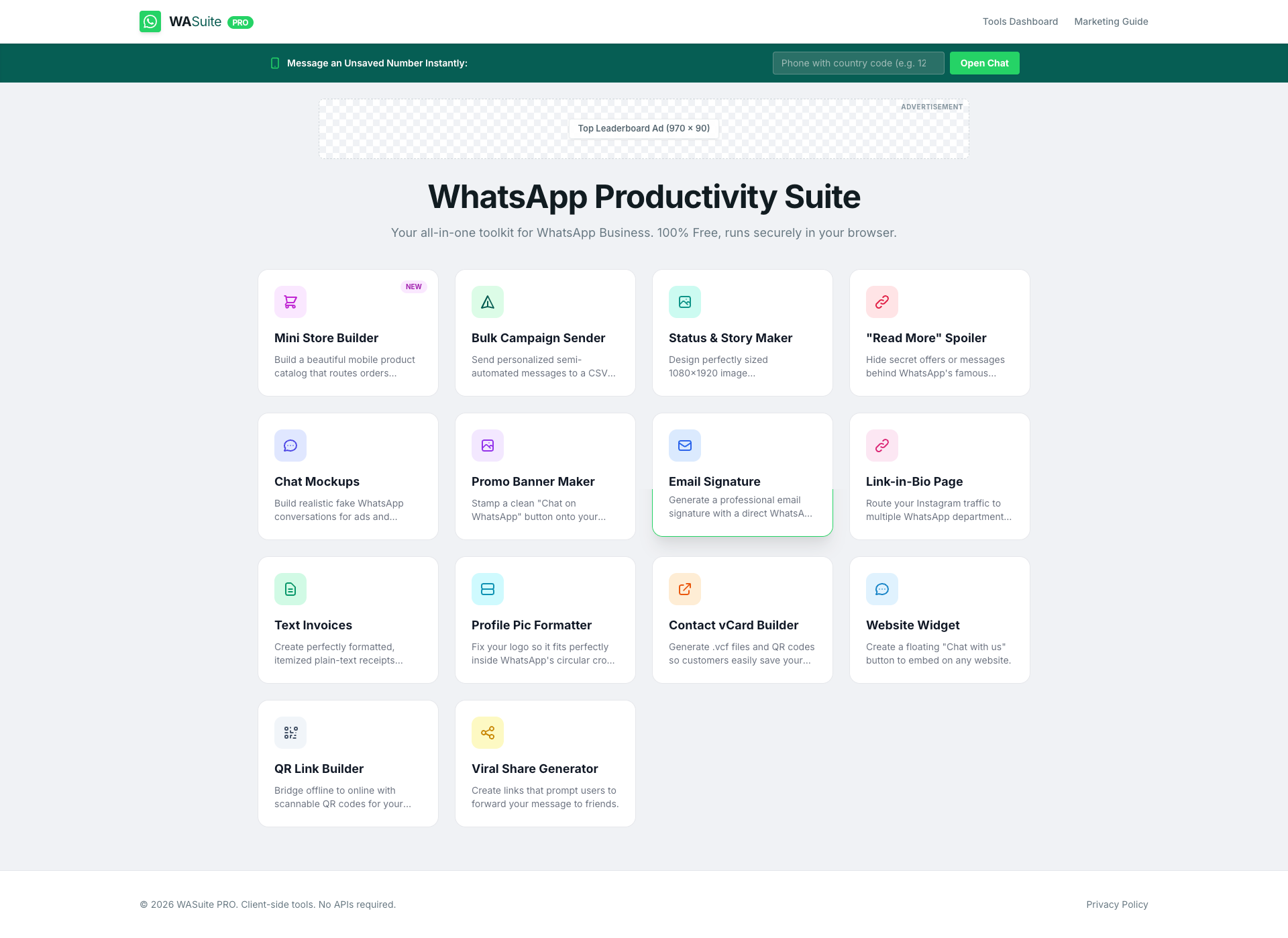The width and height of the screenshot is (1288, 938).
Task: Click the phone icon in the green bar
Action: click(275, 63)
